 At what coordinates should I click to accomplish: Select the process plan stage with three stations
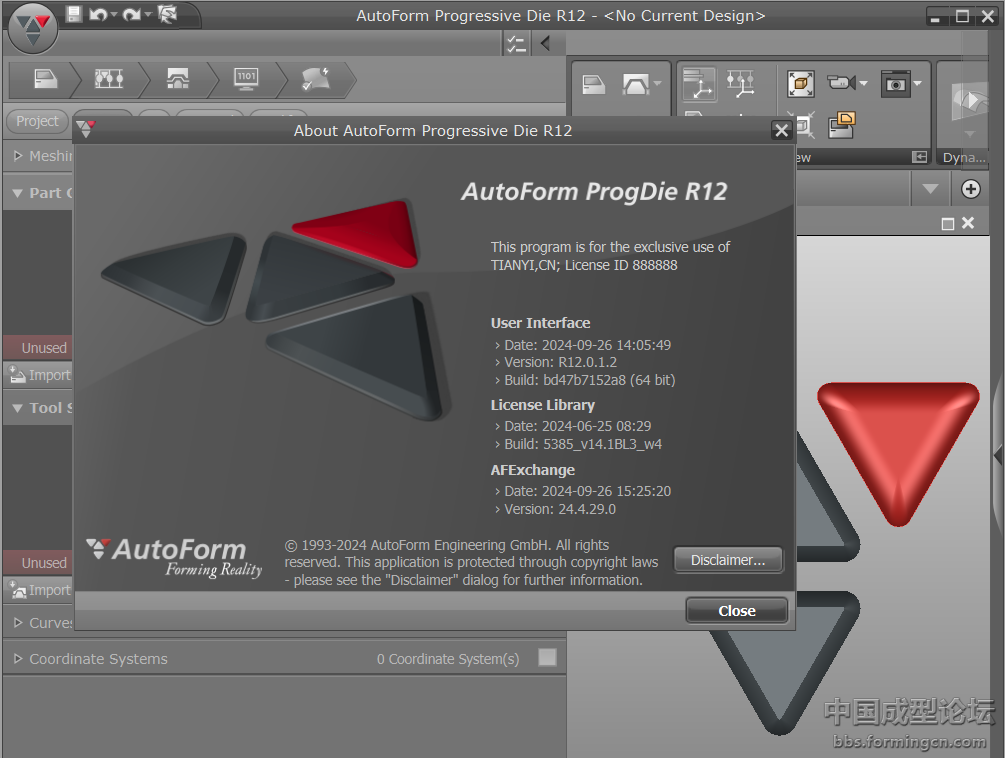(x=109, y=79)
